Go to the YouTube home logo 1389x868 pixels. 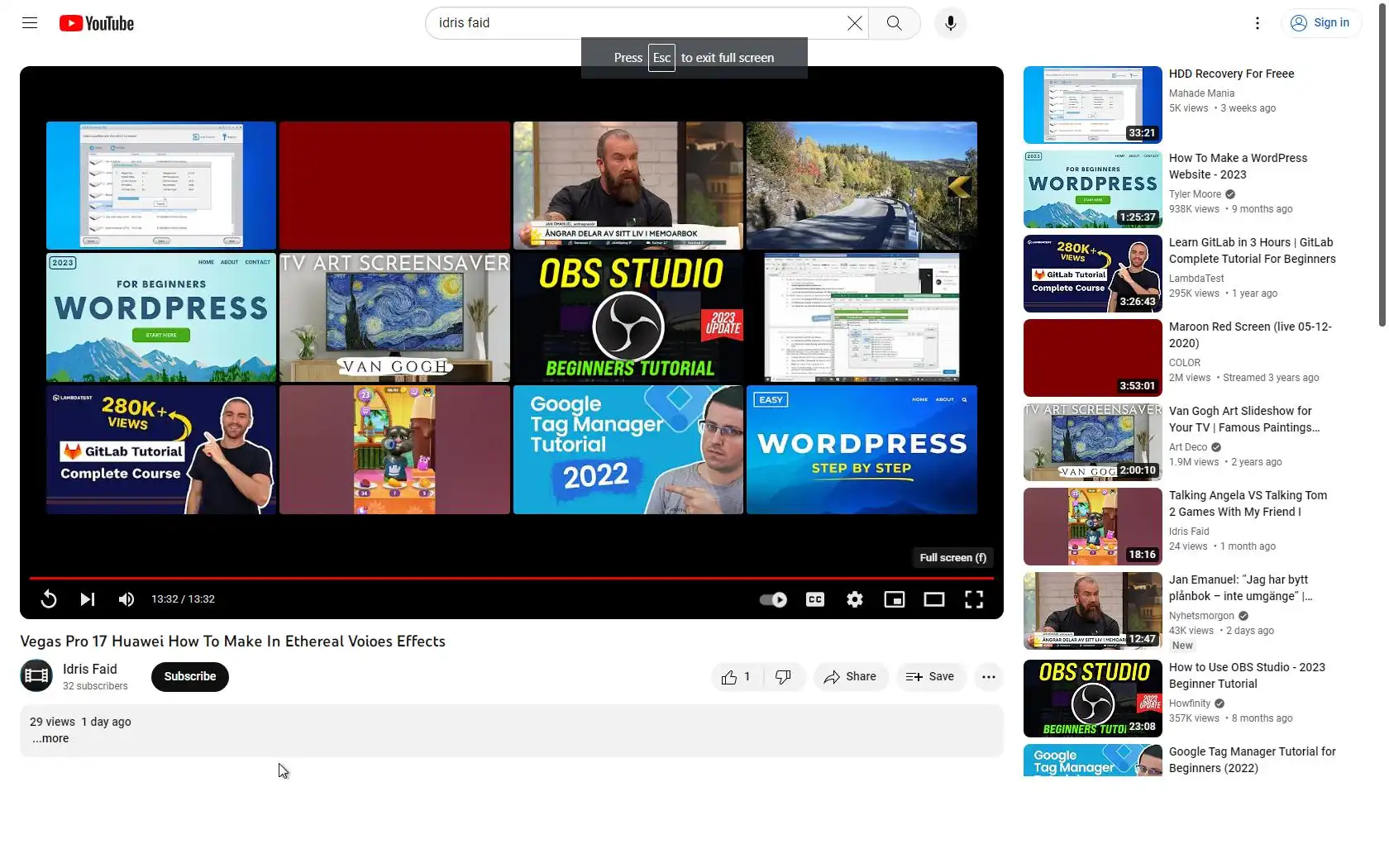click(x=97, y=23)
